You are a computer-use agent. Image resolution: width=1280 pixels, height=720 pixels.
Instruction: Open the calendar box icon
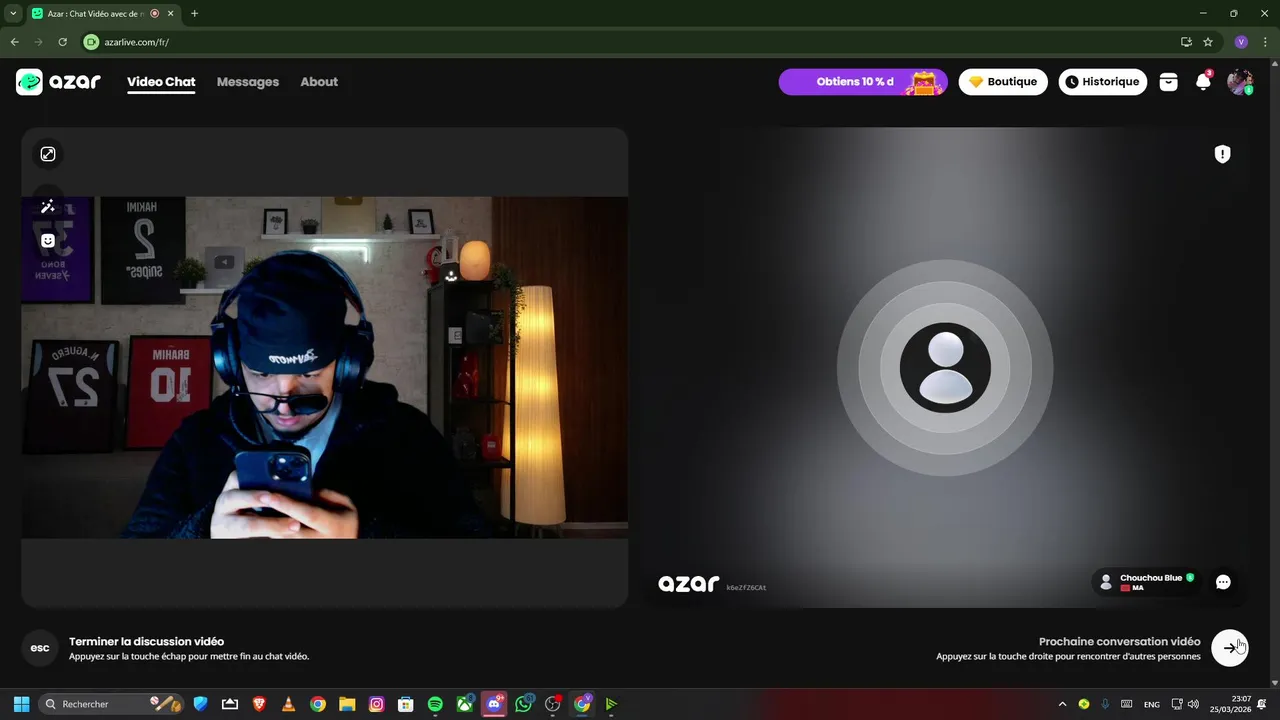click(x=1168, y=82)
